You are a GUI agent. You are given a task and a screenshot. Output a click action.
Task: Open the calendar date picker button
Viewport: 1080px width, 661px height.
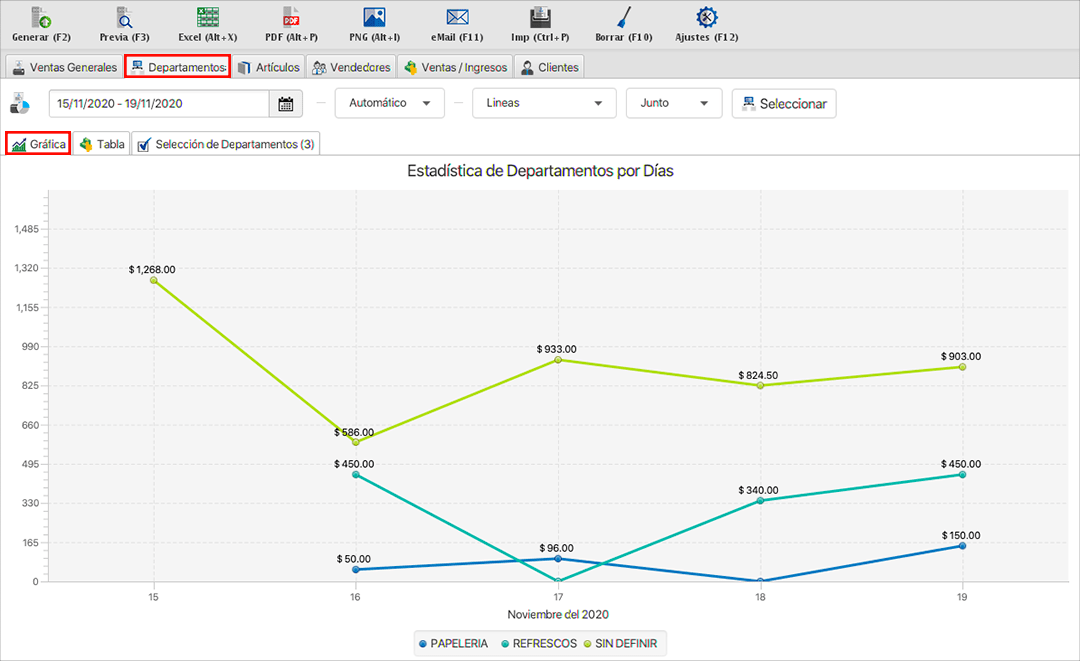click(x=285, y=104)
